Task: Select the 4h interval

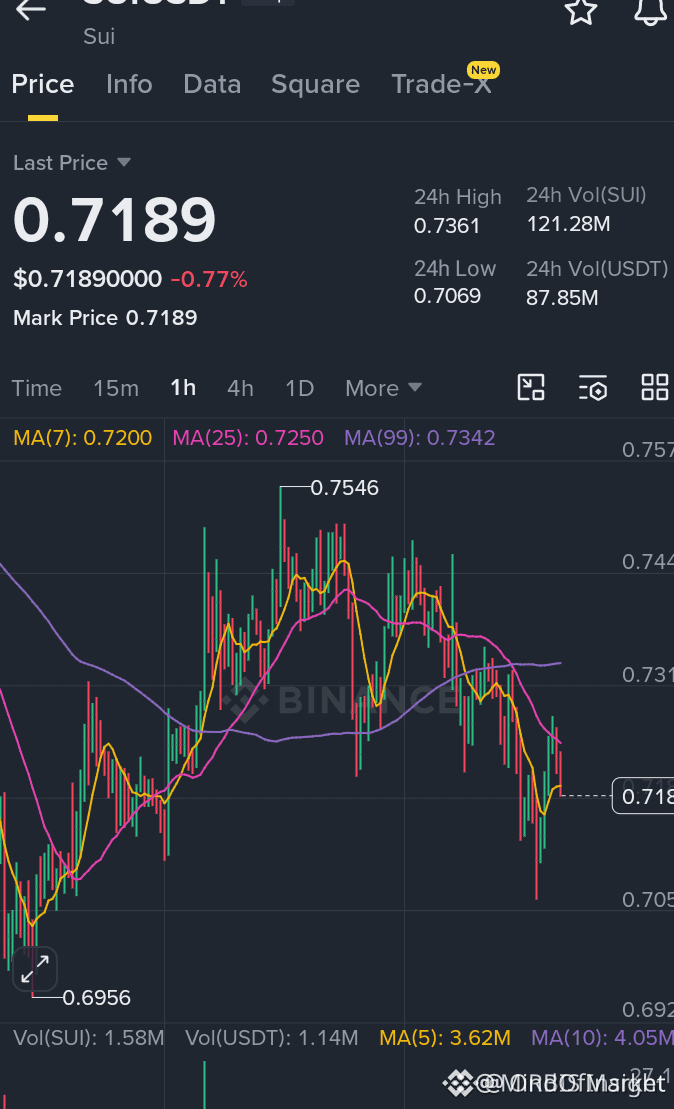Action: click(x=240, y=388)
